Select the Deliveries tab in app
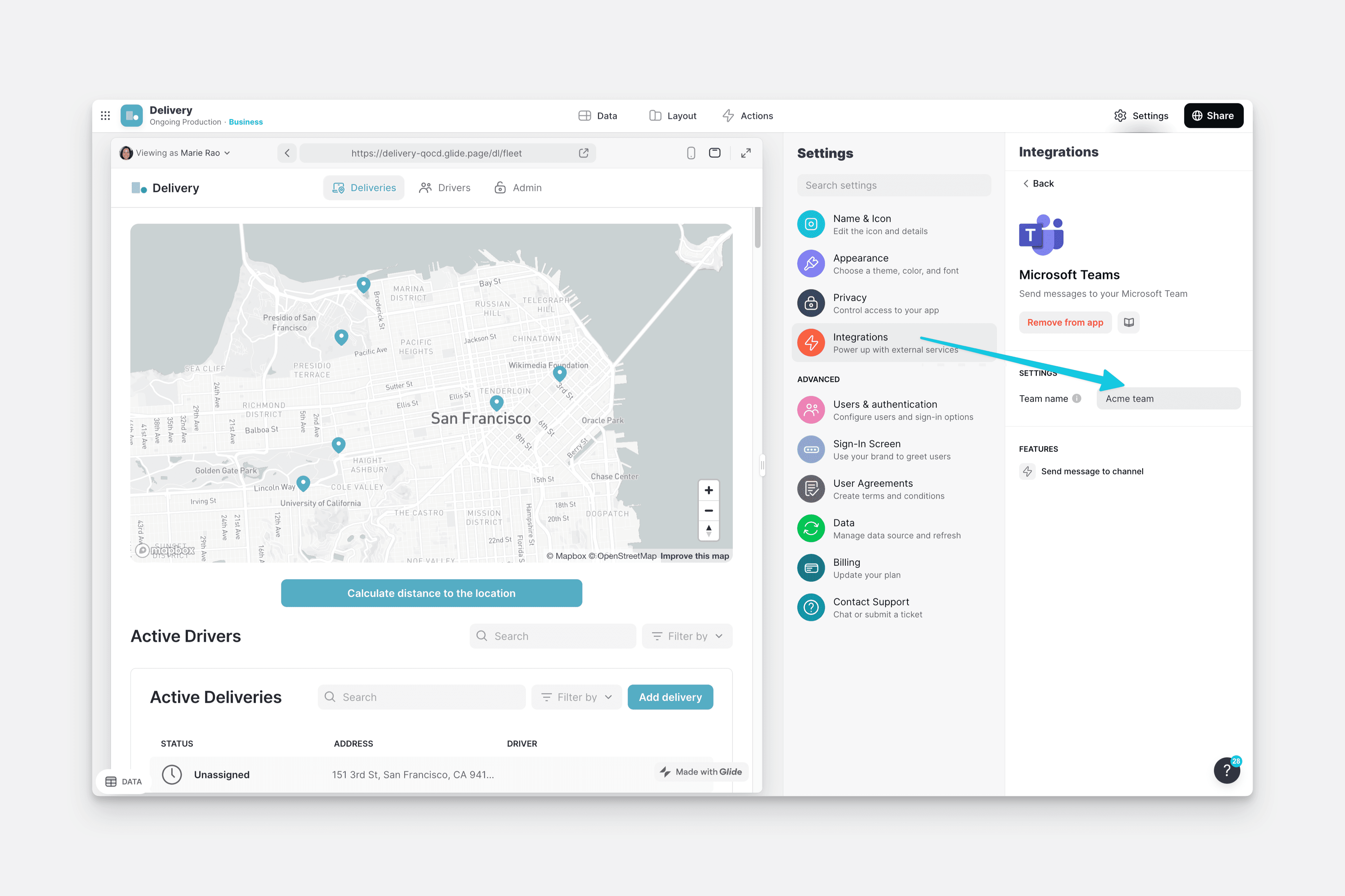The image size is (1345, 896). coord(364,187)
